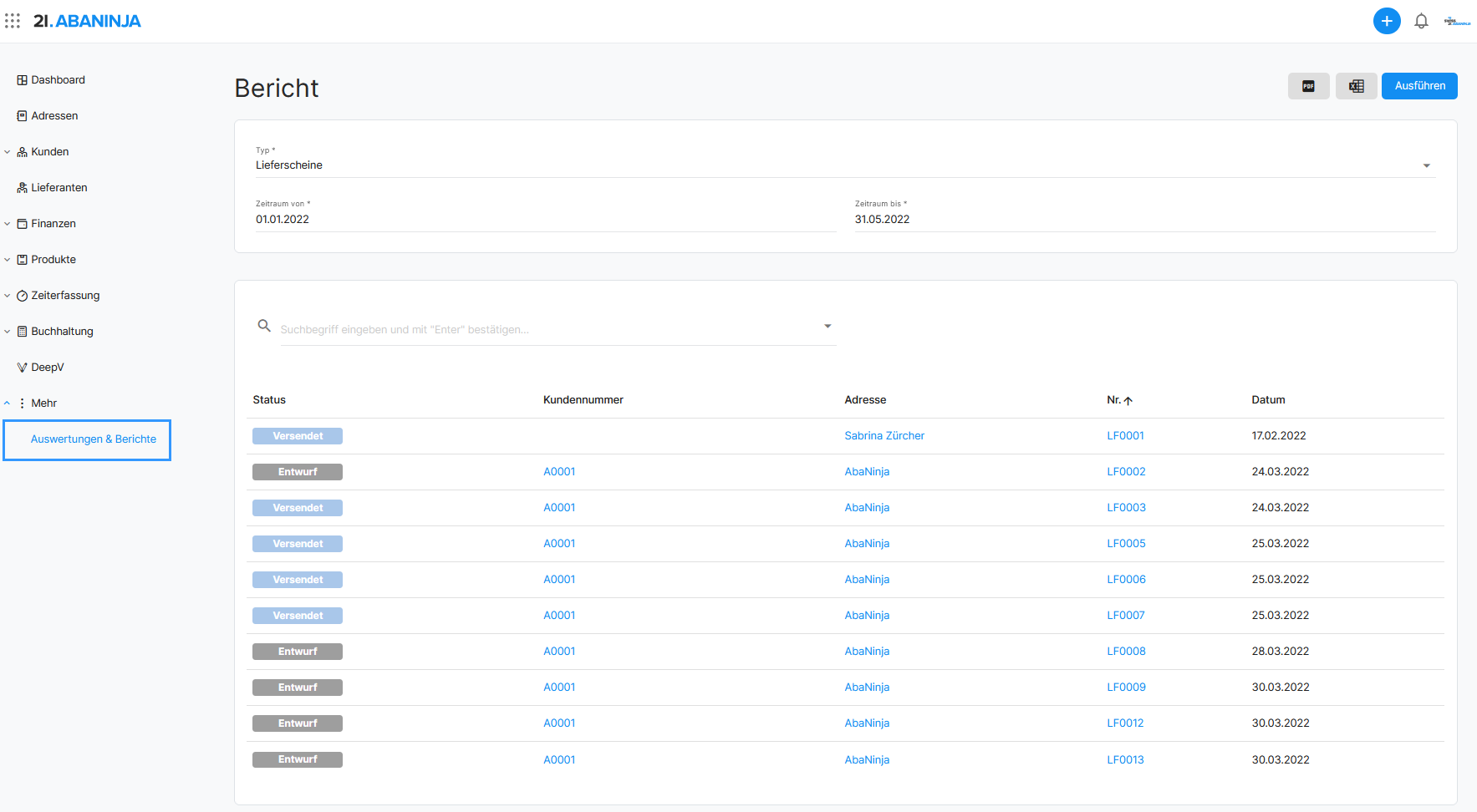Sort by Nr. column arrow
This screenshot has width=1477, height=812.
[x=1128, y=401]
